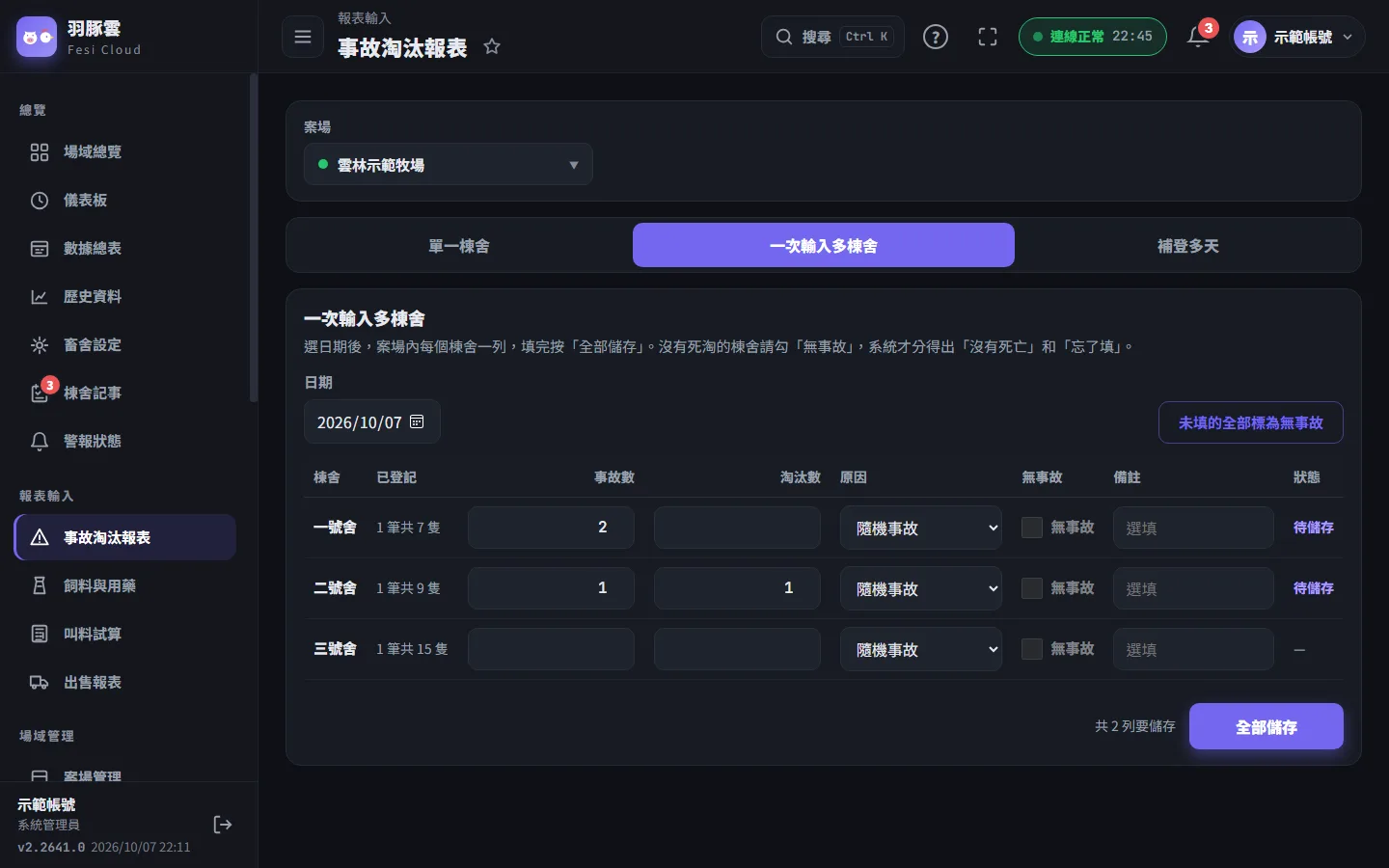Open the help question-mark icon
The height and width of the screenshot is (868, 1389).
click(936, 37)
